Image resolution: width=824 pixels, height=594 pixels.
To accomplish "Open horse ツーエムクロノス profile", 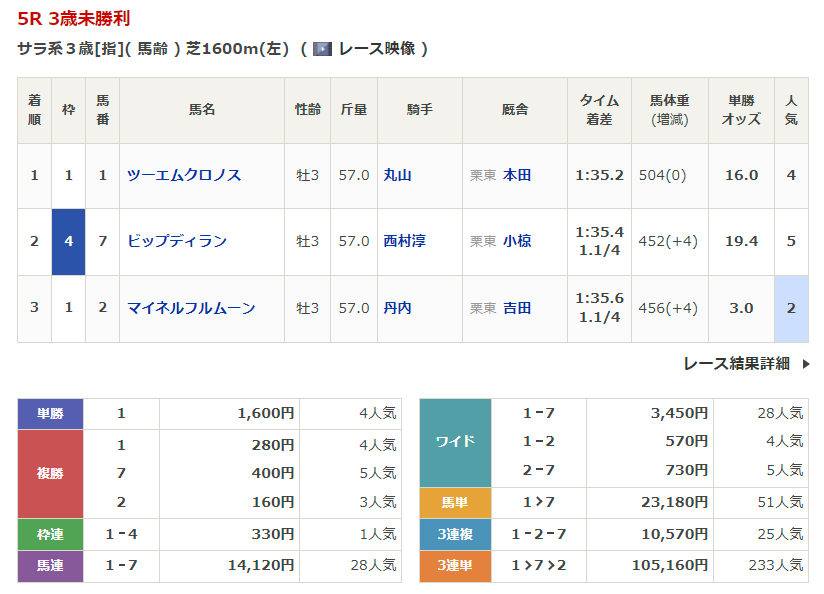I will coord(184,175).
